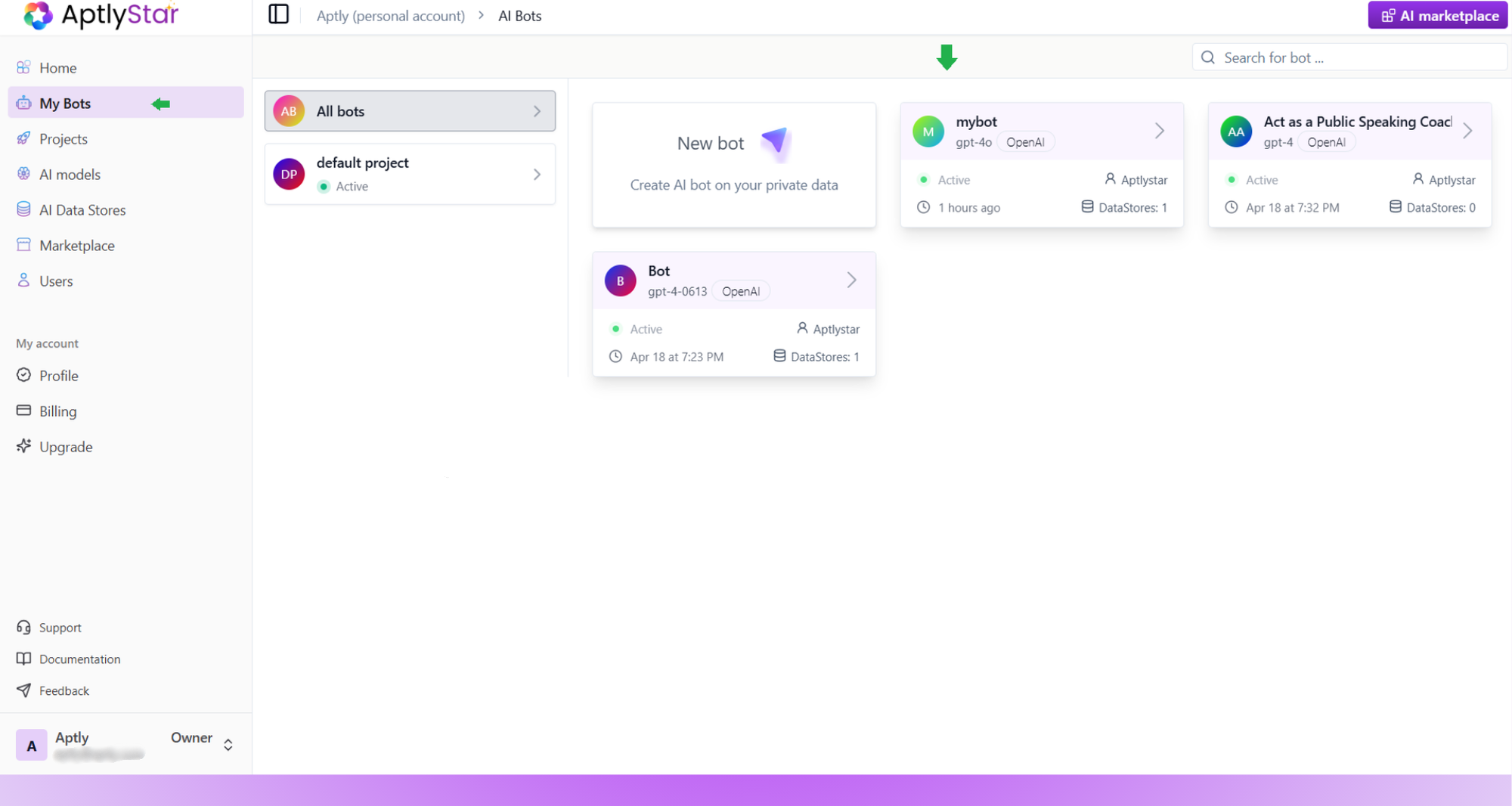Click the AptlyStar logo
The image size is (1512, 806).
point(101,14)
